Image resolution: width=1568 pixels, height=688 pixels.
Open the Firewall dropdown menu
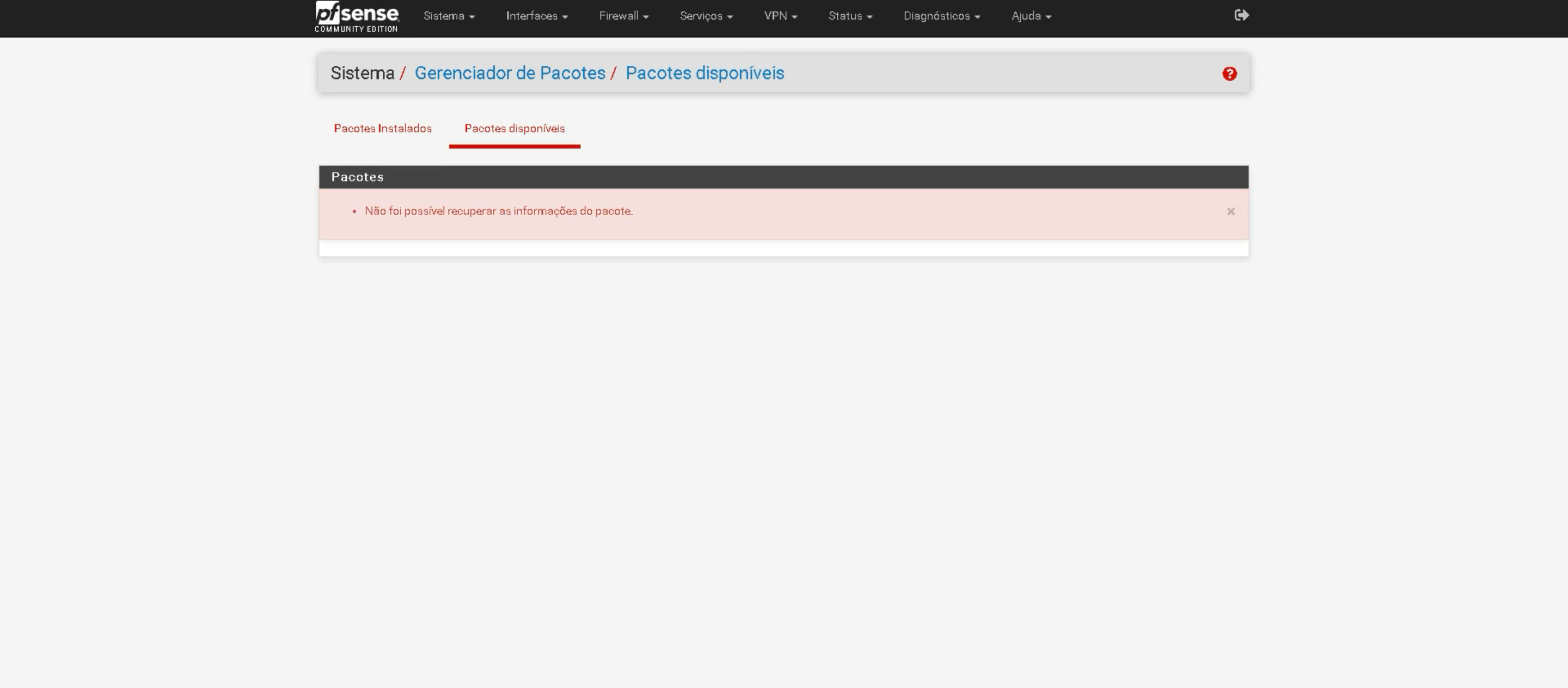623,16
